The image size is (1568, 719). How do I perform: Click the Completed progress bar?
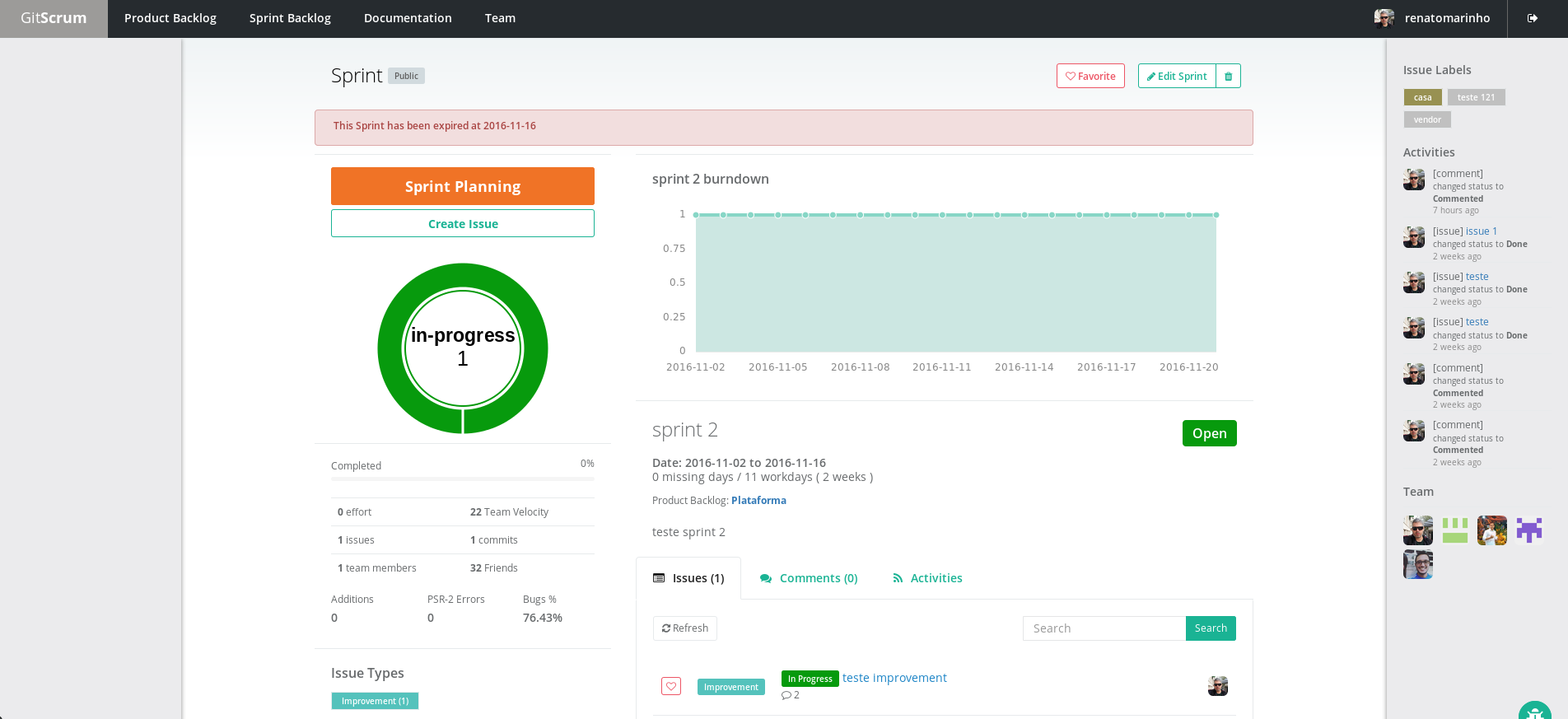pos(463,479)
